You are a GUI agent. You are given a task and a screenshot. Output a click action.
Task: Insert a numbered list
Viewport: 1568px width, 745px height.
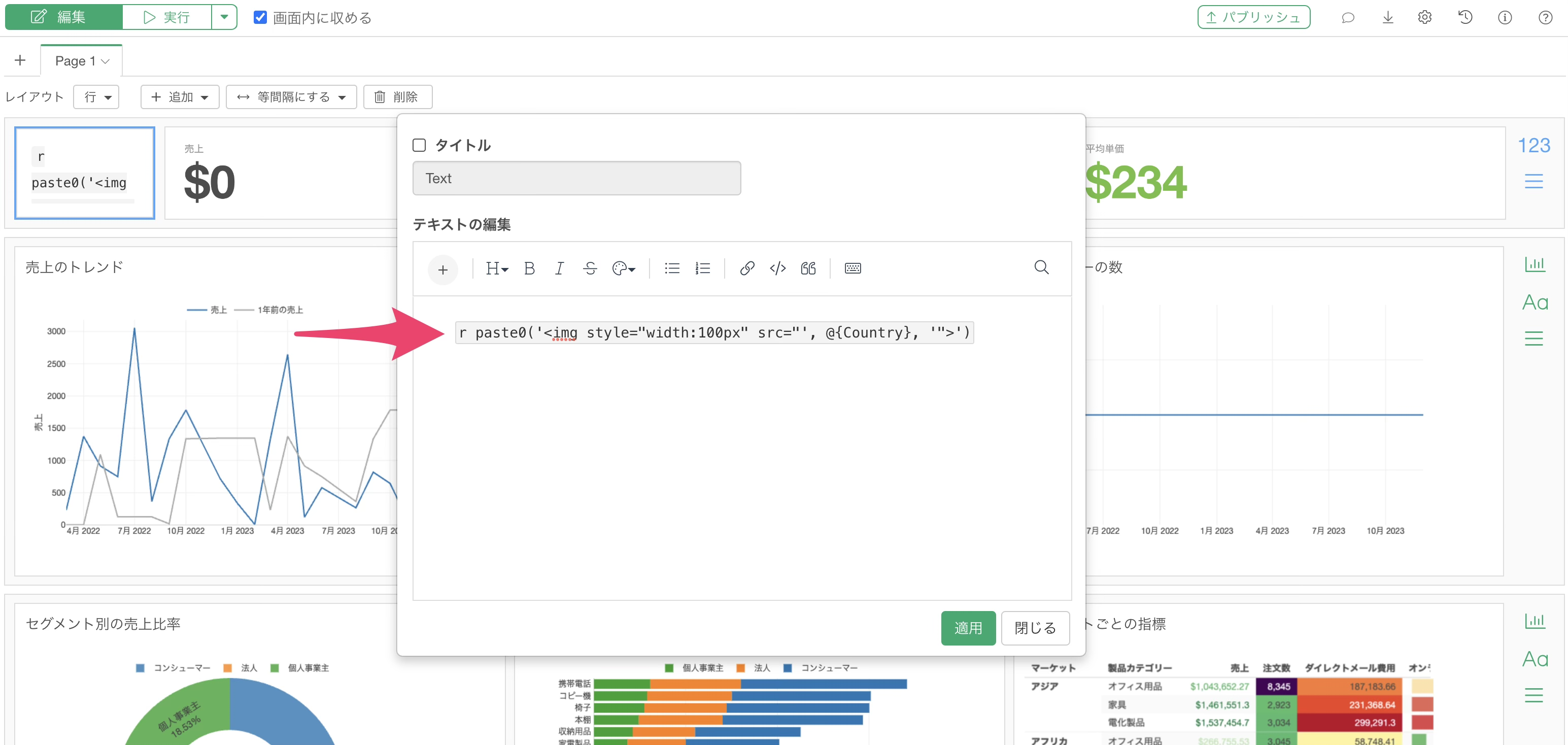[x=702, y=268]
